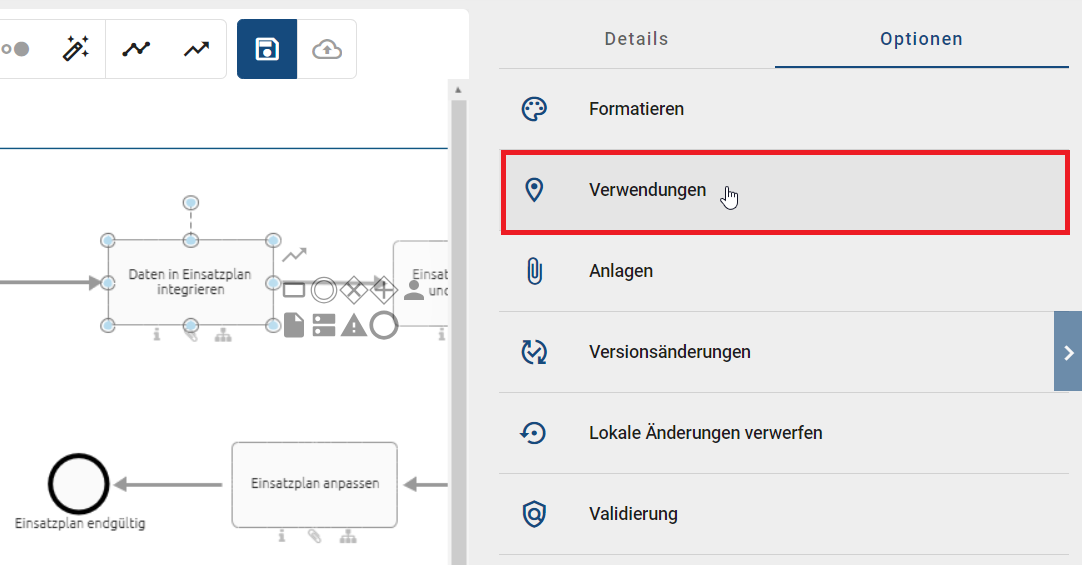This screenshot has height=565, width=1082.
Task: Add an exclusive X gateway from context palette
Action: pos(354,291)
